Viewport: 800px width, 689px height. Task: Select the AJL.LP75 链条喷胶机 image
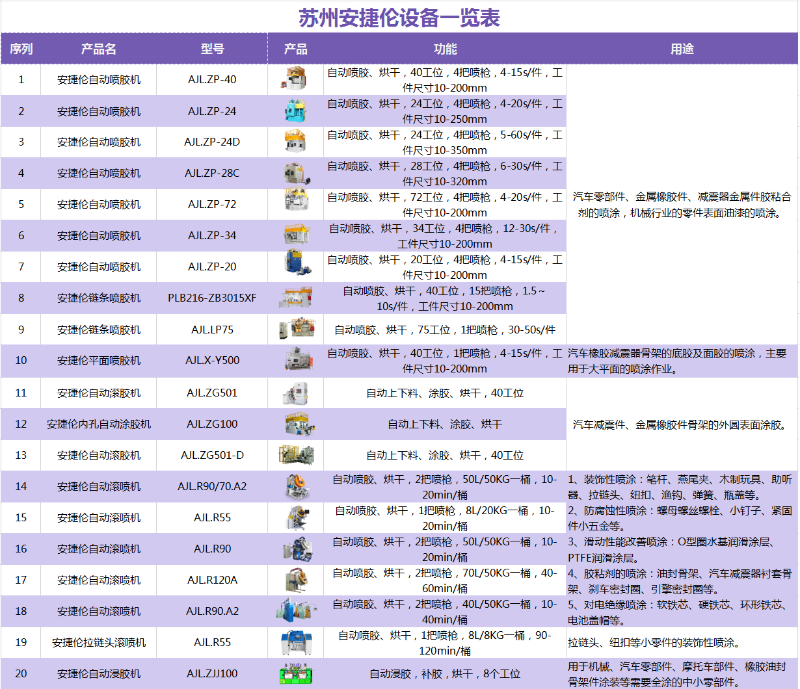(x=295, y=329)
